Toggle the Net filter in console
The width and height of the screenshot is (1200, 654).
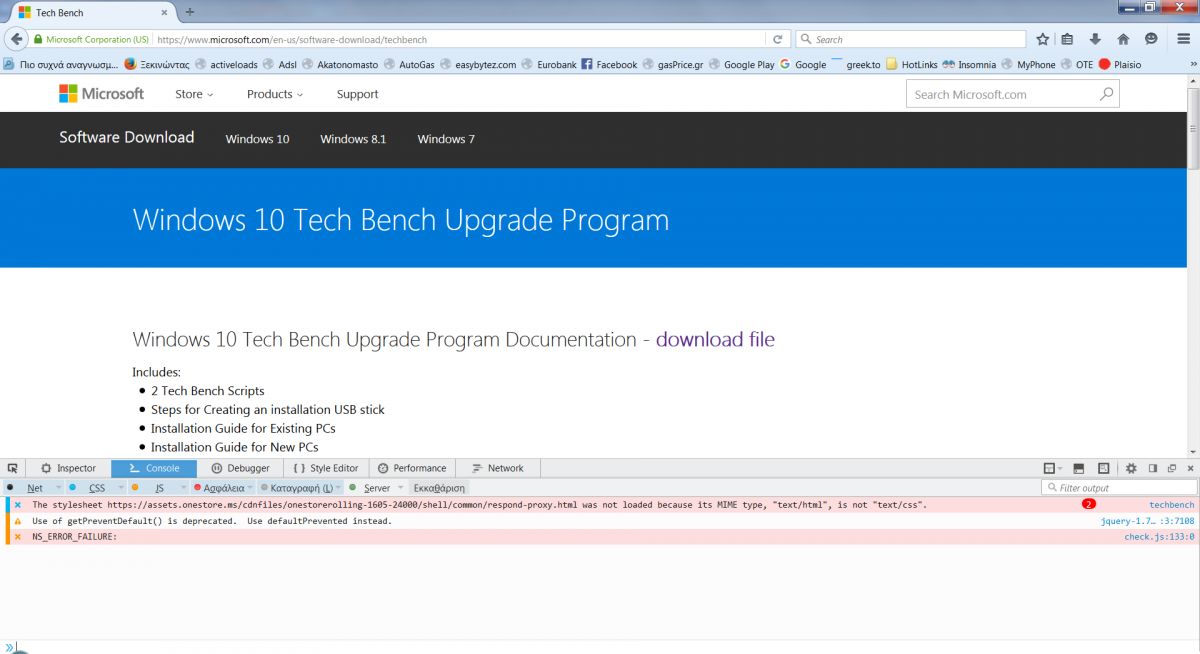35,488
